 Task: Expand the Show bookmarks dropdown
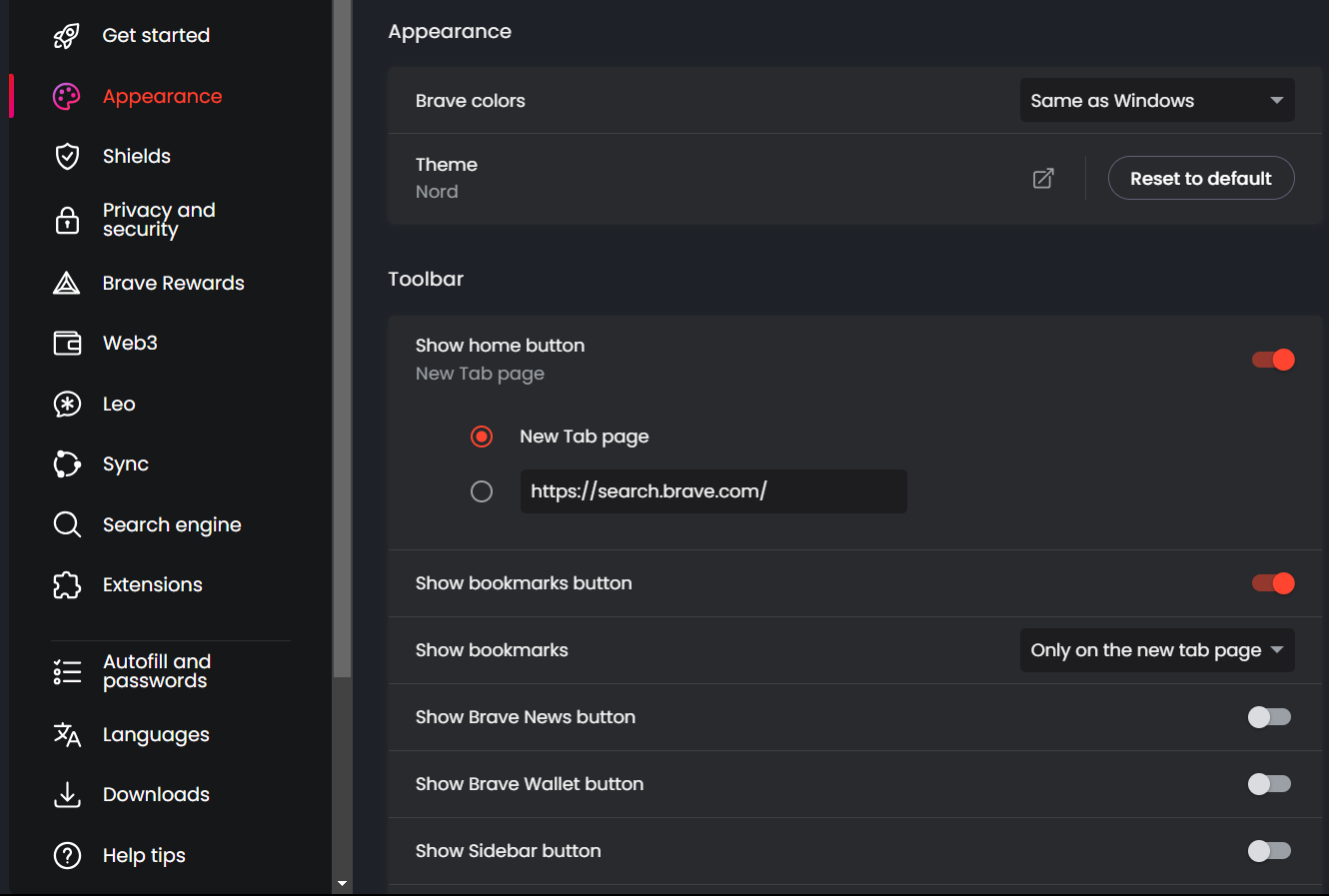pyautogui.click(x=1156, y=650)
